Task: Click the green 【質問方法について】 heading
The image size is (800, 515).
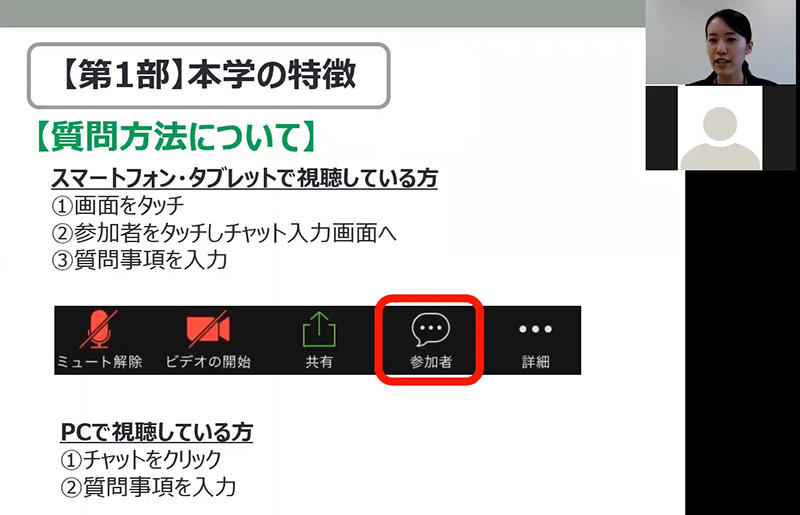Action: pyautogui.click(x=177, y=136)
